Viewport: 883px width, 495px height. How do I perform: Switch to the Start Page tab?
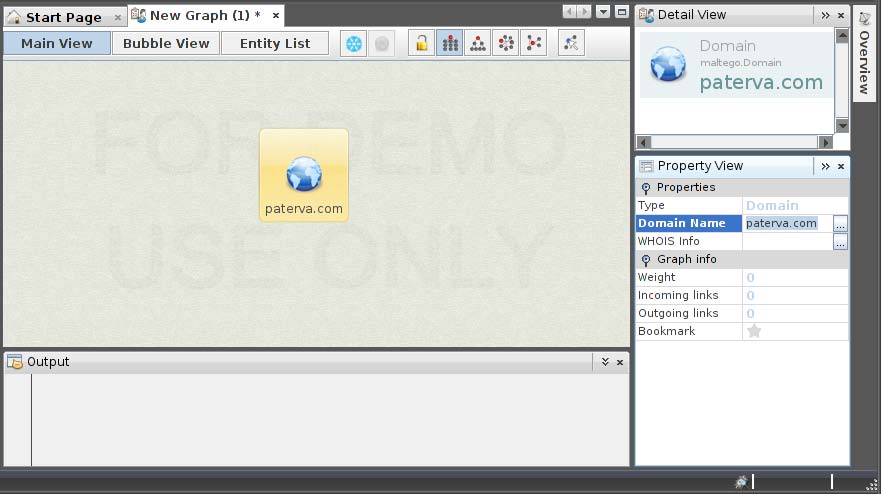click(63, 17)
